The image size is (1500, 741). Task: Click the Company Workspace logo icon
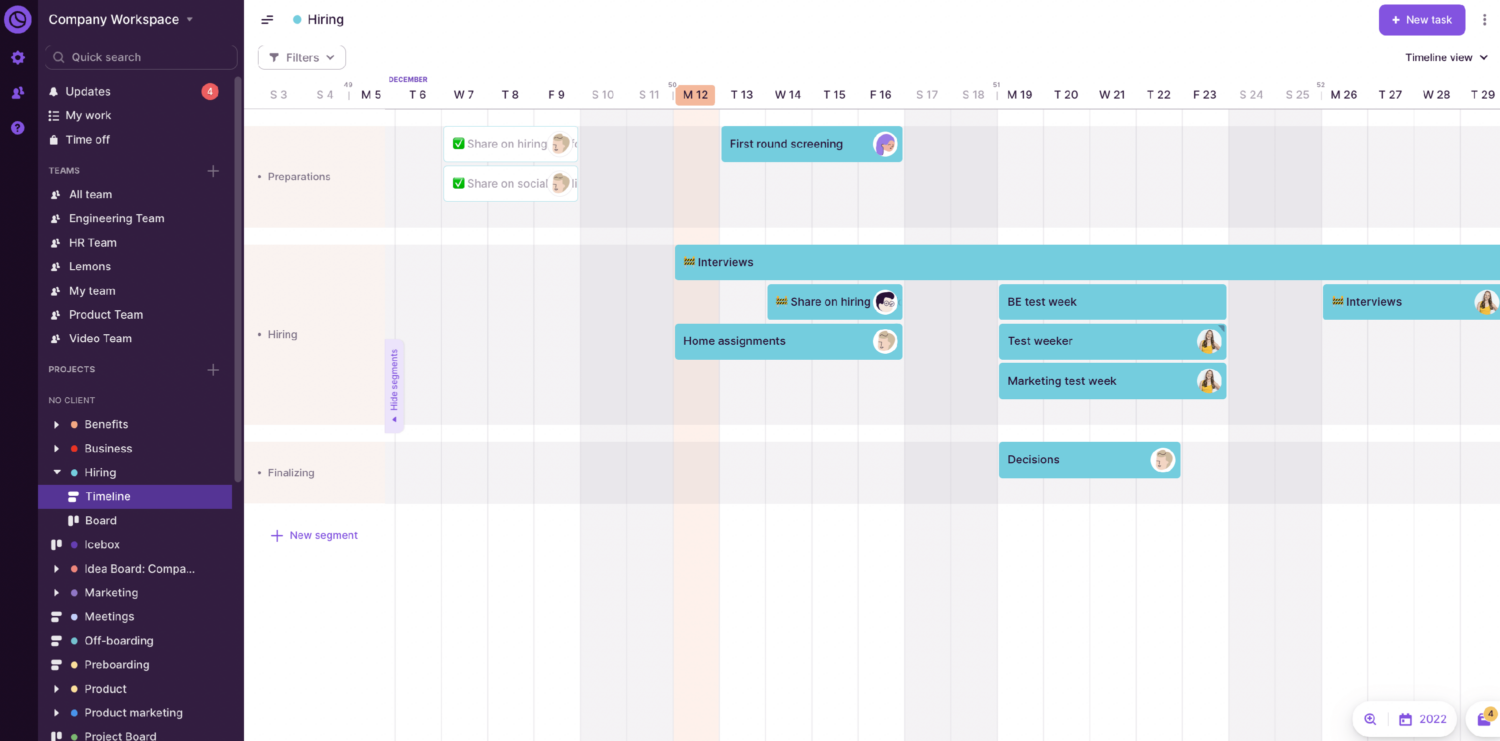click(x=17, y=18)
